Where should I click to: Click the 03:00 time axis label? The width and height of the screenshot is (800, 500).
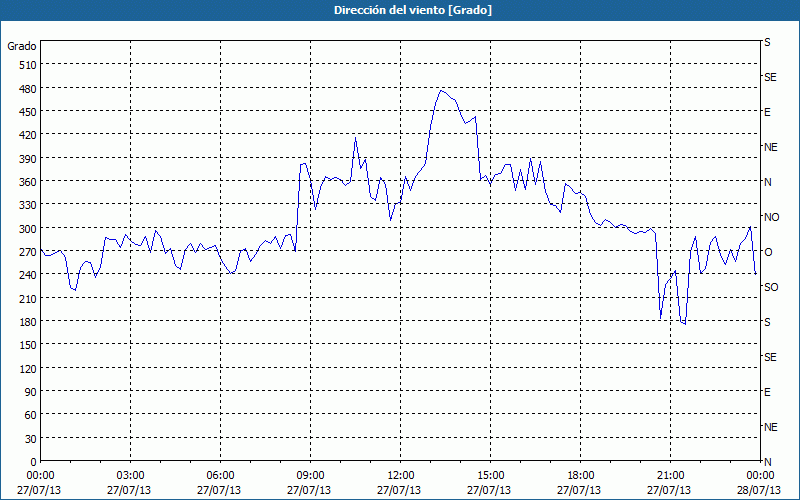pos(130,476)
